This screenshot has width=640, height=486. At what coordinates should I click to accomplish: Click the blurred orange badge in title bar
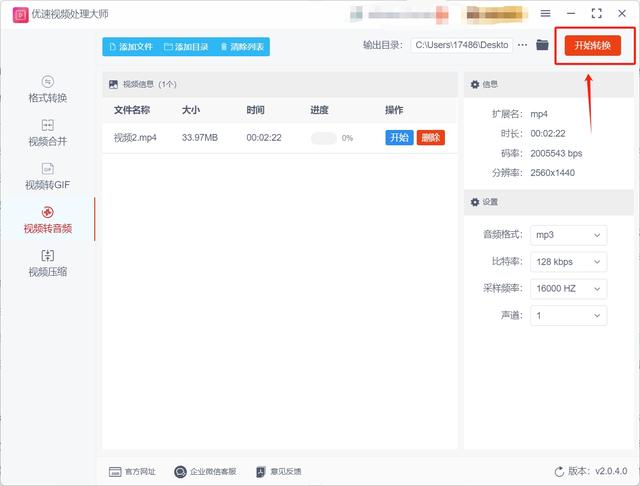(494, 15)
